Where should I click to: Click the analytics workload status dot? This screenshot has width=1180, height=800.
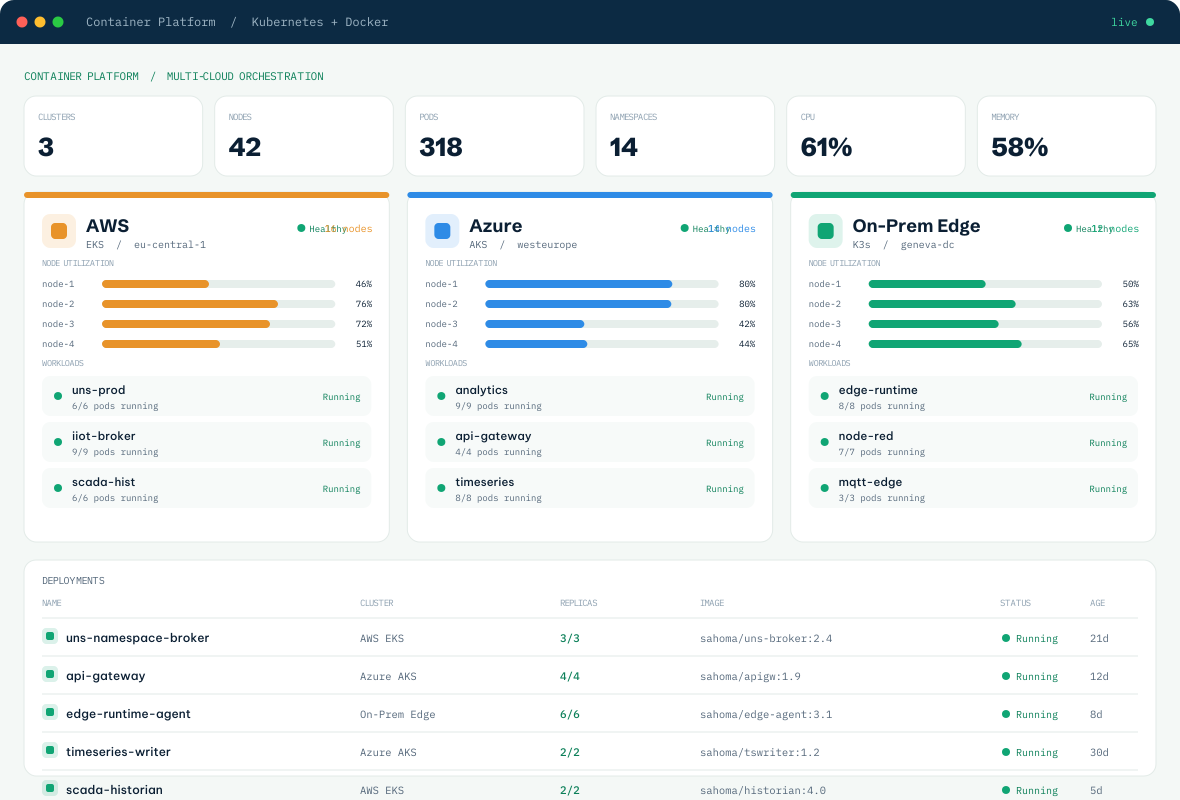pyautogui.click(x=441, y=397)
